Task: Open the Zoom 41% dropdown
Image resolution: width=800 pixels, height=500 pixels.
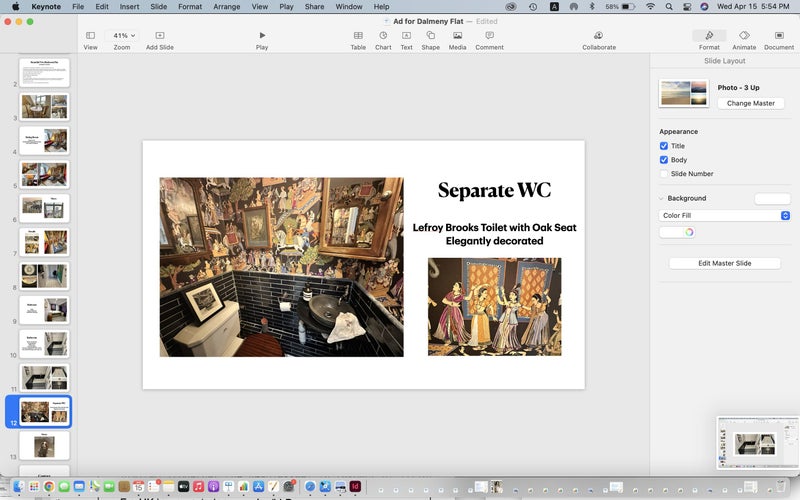Action: tap(121, 36)
